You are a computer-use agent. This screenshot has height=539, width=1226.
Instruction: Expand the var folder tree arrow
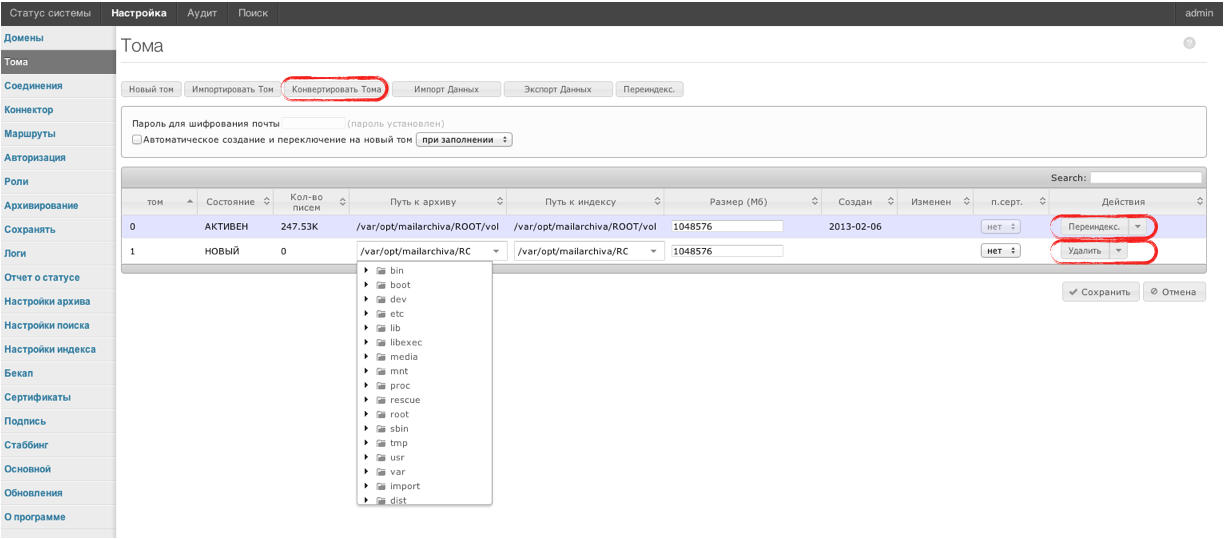(x=367, y=472)
